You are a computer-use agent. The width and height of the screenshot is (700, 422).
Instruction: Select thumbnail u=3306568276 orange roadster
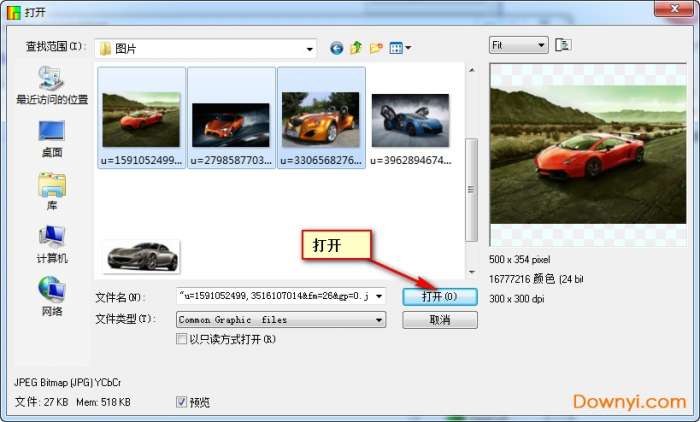(321, 118)
